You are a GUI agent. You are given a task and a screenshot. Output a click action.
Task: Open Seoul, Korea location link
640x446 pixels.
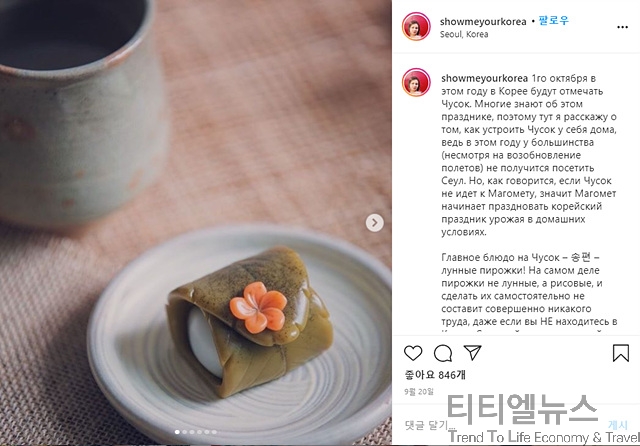tap(464, 34)
